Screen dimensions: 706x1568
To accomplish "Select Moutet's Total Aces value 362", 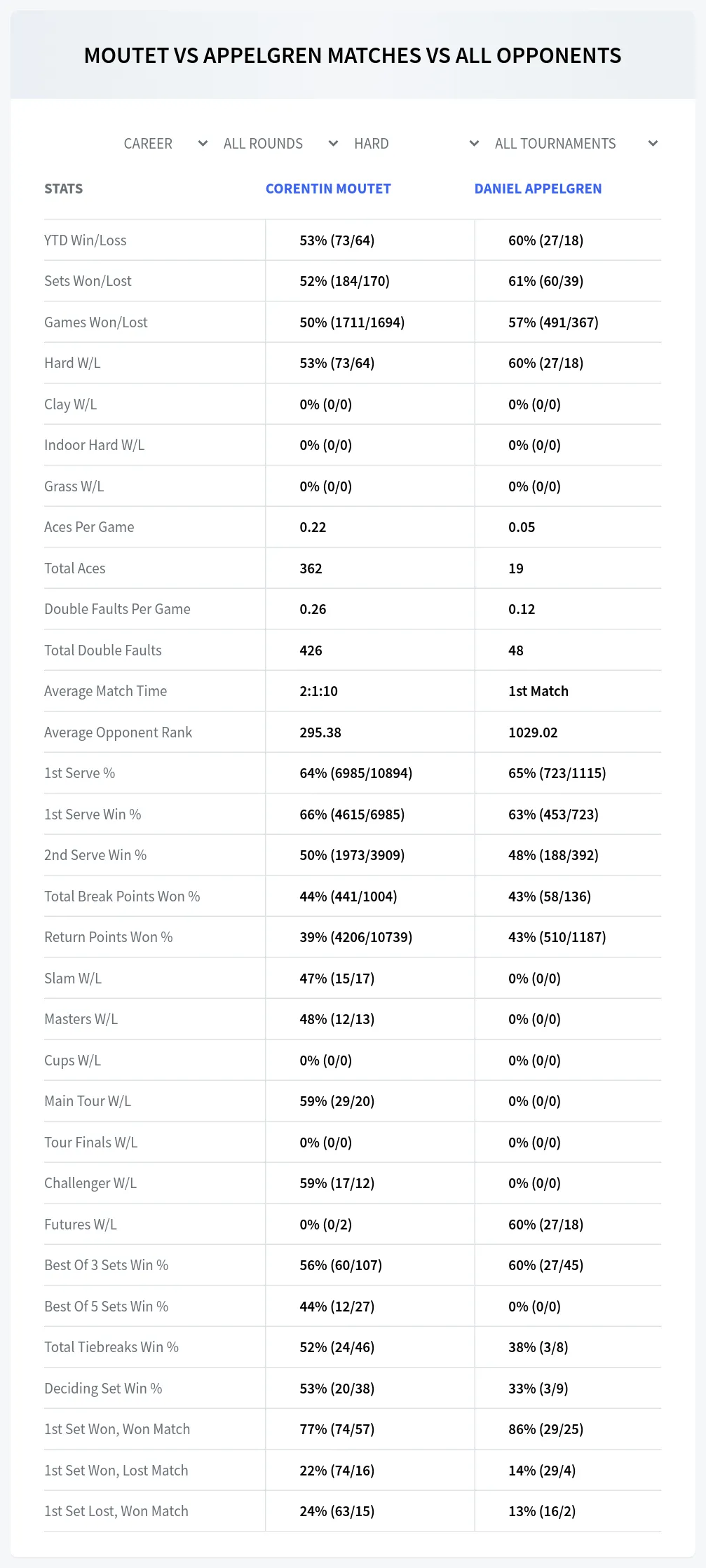I will tap(311, 568).
